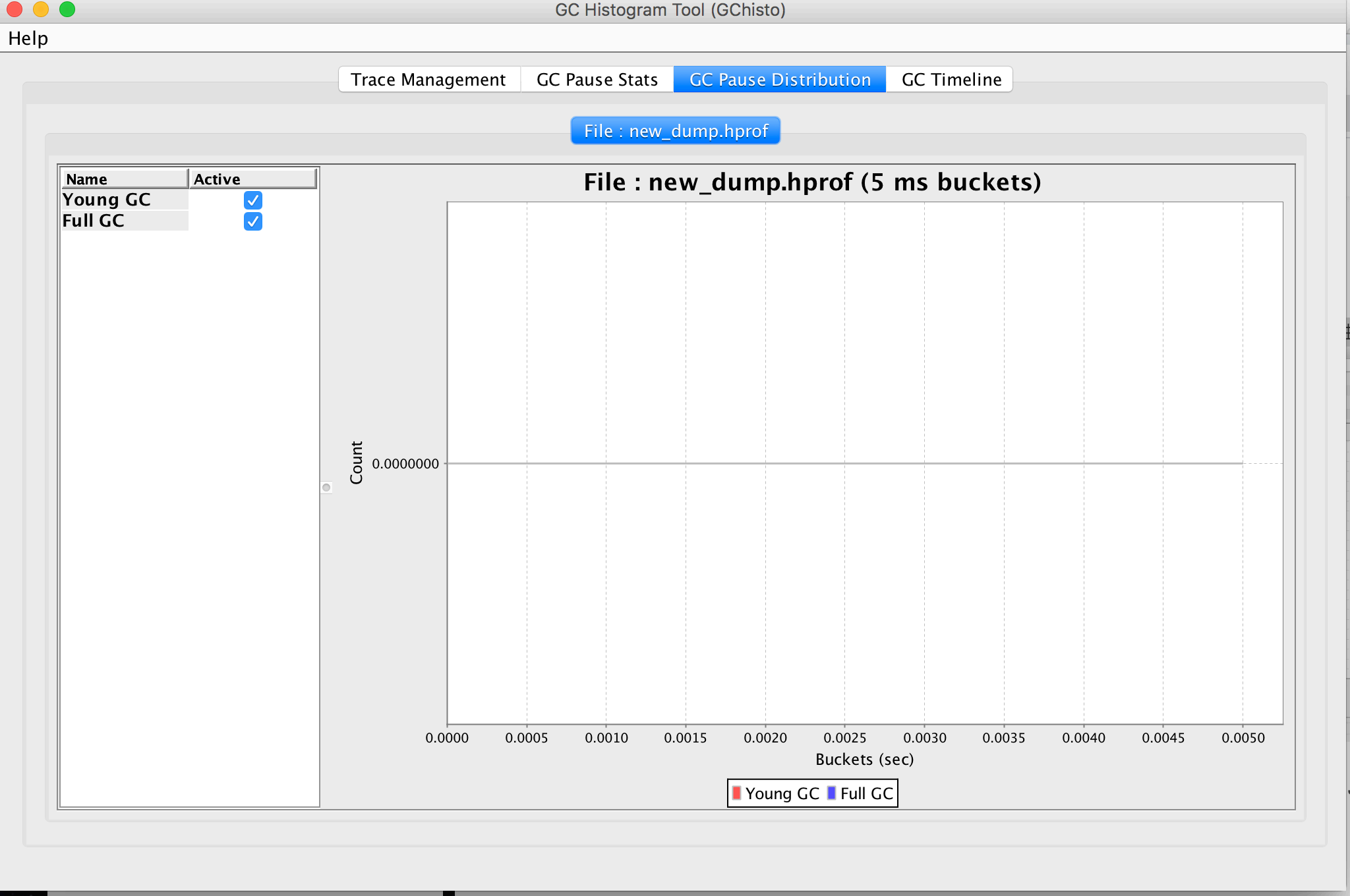This screenshot has width=1350, height=896.
Task: Select the GC Pause Distribution tab
Action: pos(779,80)
